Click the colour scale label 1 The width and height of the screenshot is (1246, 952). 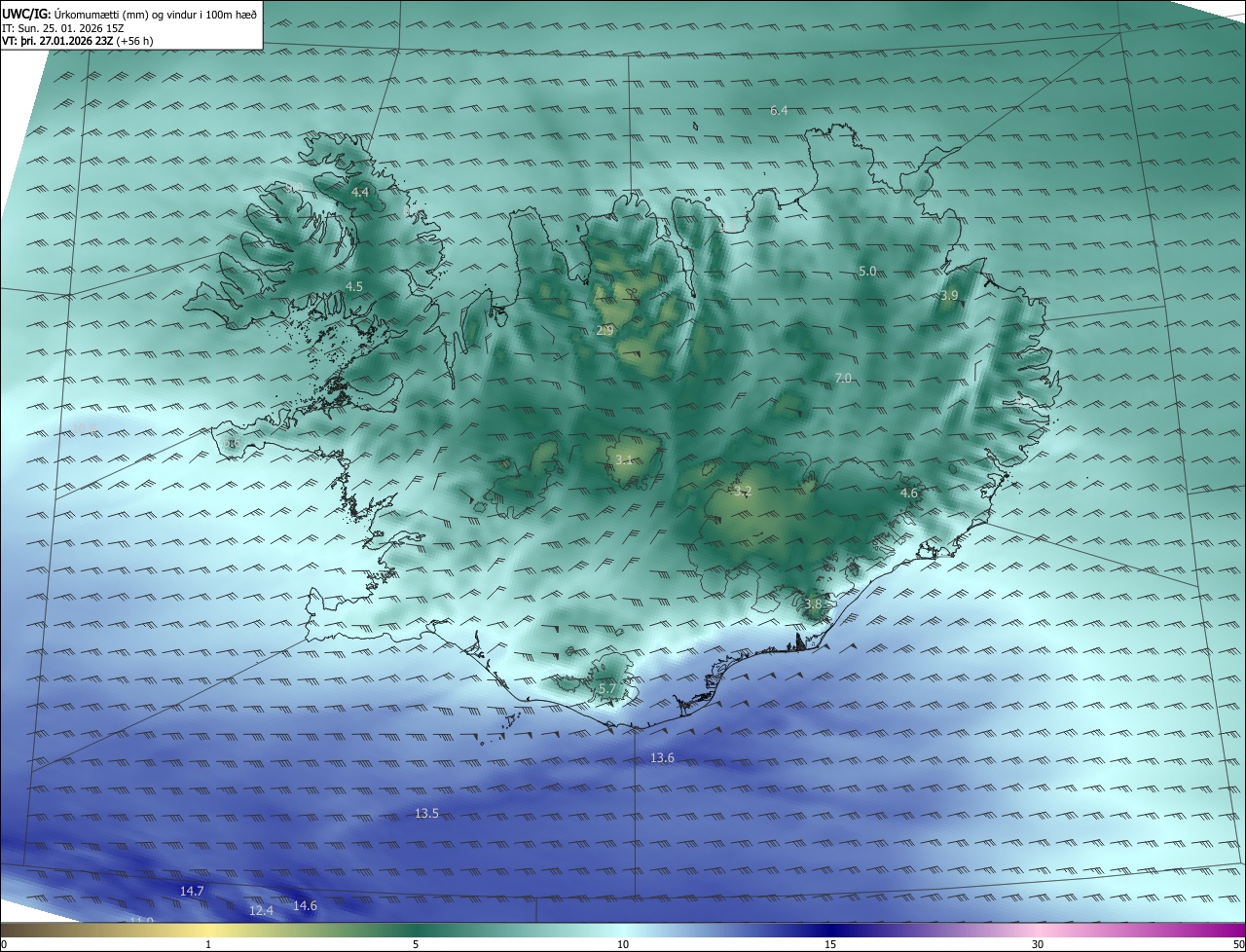point(208,944)
